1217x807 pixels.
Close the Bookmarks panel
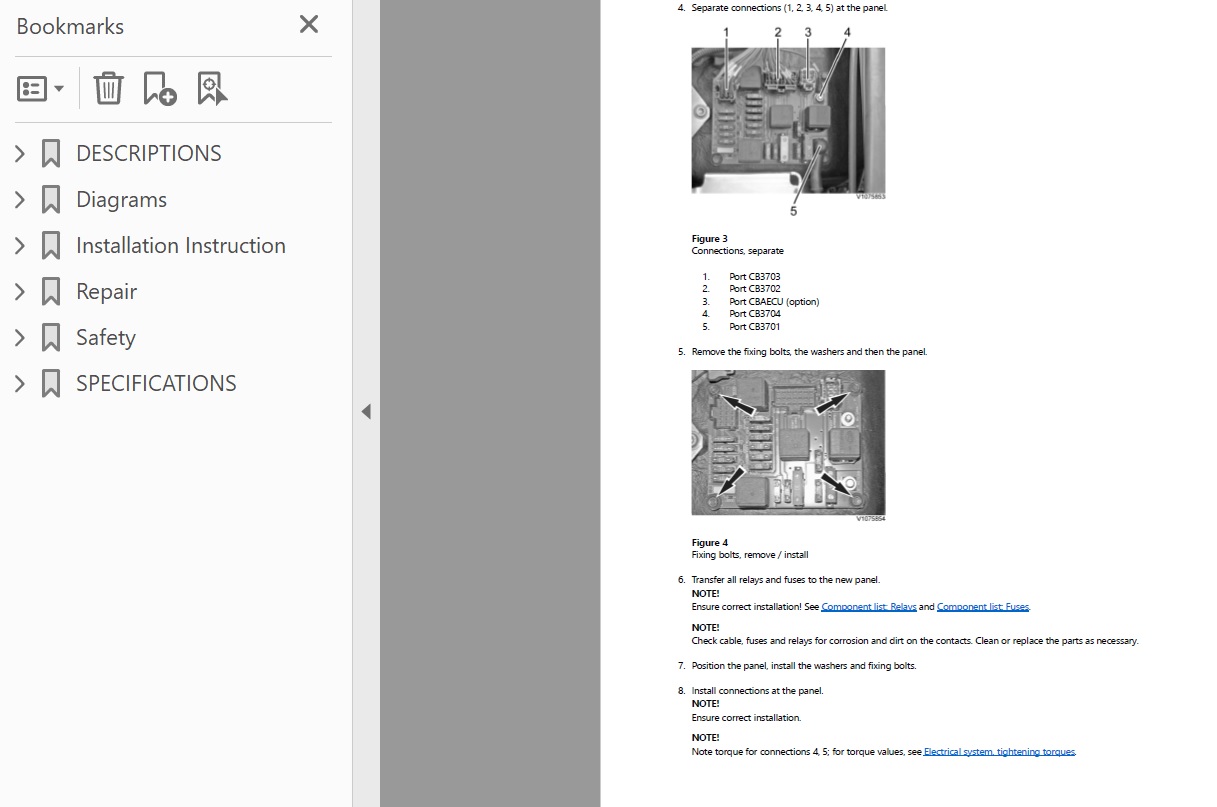tap(309, 25)
